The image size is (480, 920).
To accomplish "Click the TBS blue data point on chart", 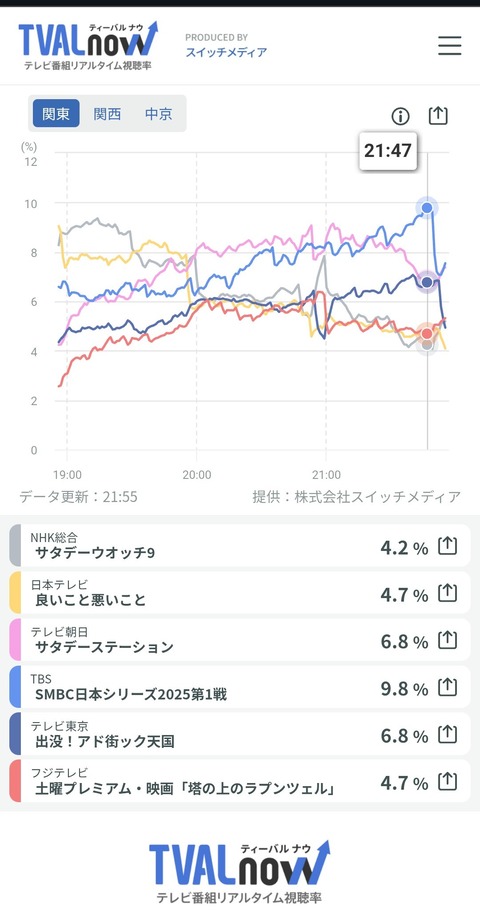I will [427, 207].
